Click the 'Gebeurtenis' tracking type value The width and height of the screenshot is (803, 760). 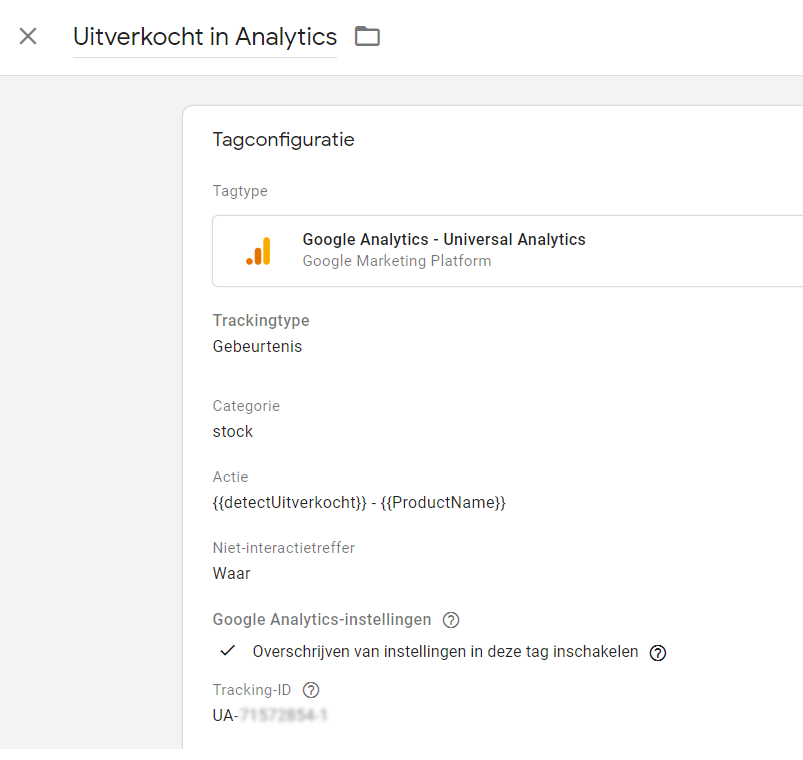pos(257,347)
